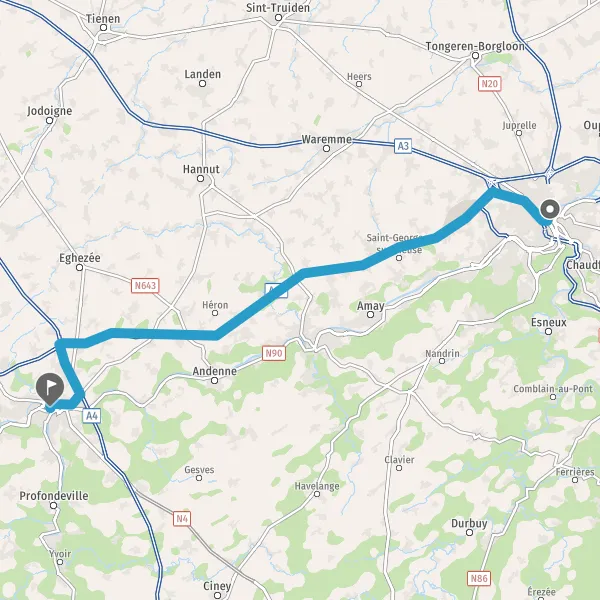Click the N20 road badge

(x=489, y=83)
